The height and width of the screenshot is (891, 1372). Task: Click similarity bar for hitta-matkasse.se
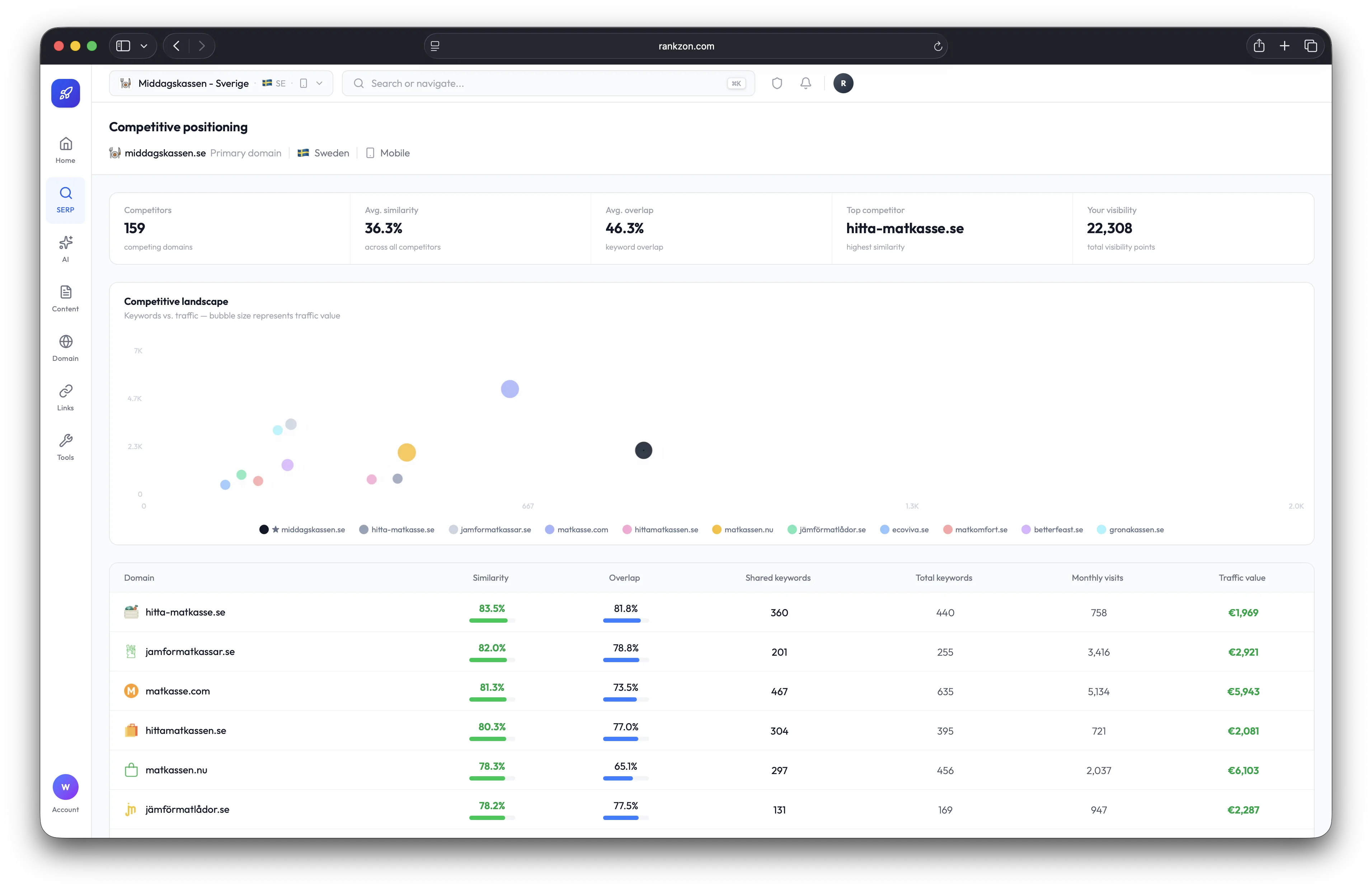[x=492, y=621]
